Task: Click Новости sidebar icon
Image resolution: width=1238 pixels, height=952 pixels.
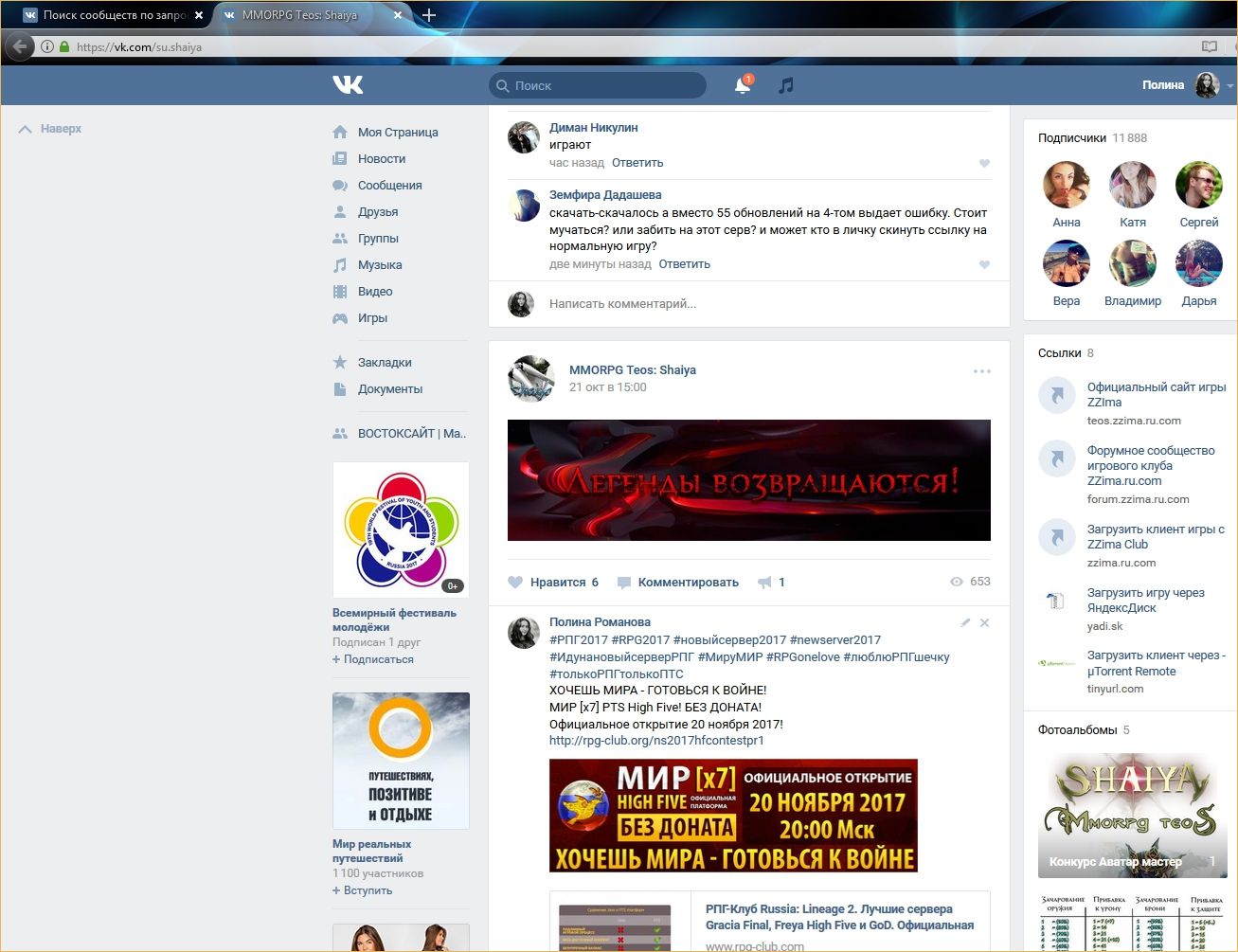Action: point(340,159)
